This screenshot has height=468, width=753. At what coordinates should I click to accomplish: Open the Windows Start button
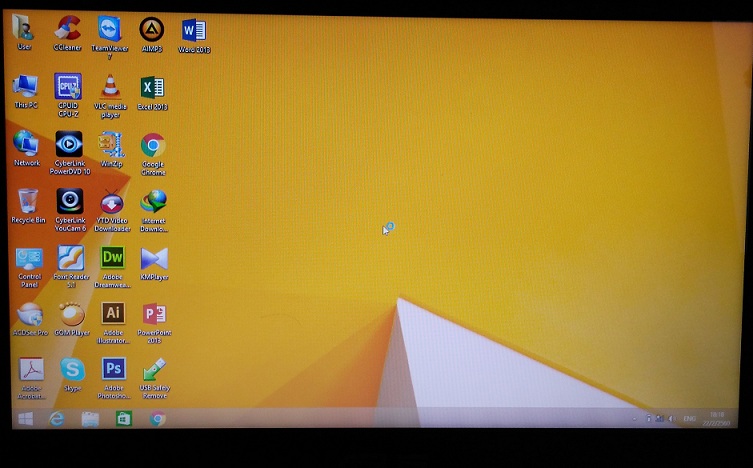point(25,419)
